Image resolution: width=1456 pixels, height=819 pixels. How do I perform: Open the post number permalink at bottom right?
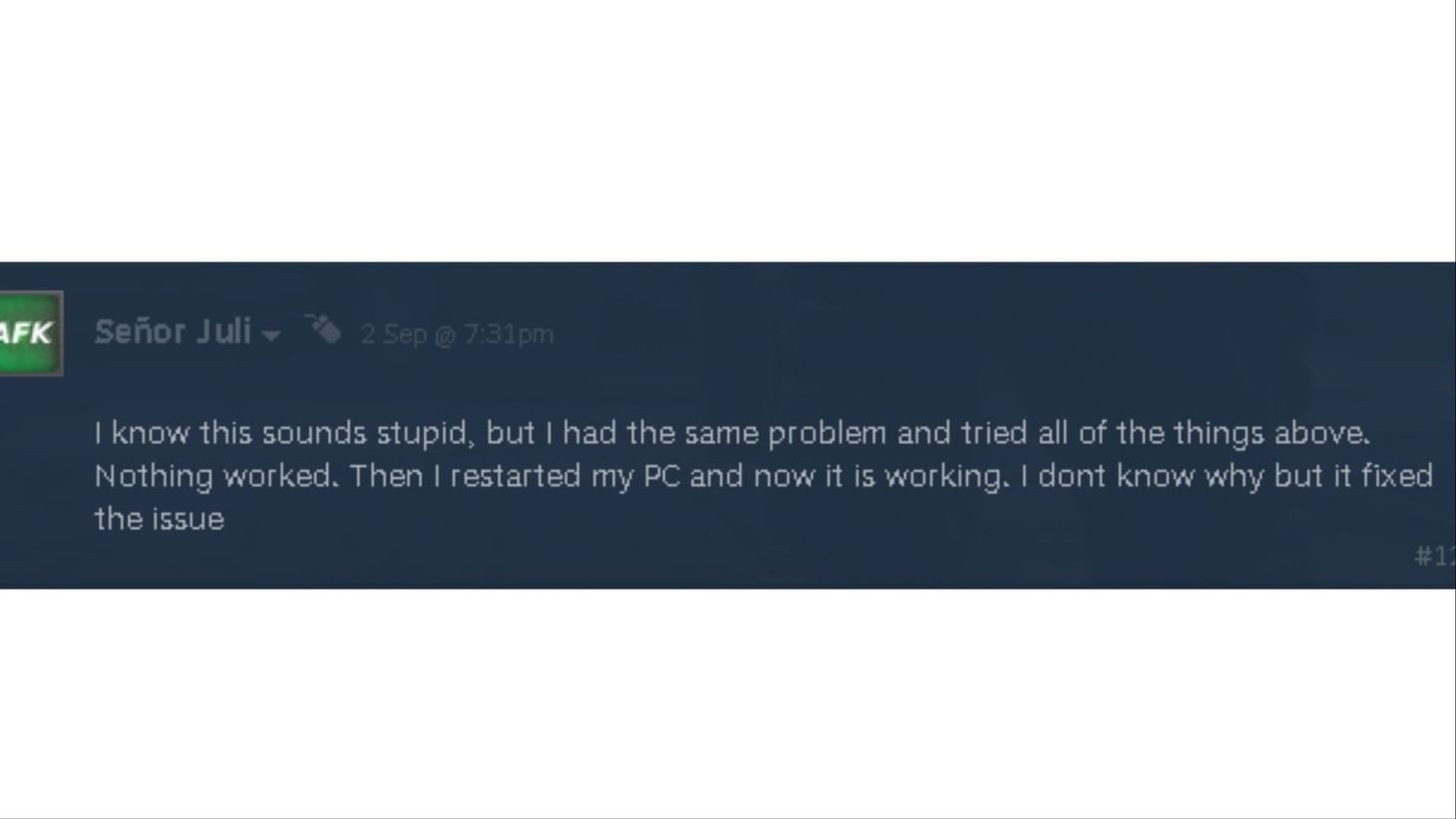(x=1434, y=556)
